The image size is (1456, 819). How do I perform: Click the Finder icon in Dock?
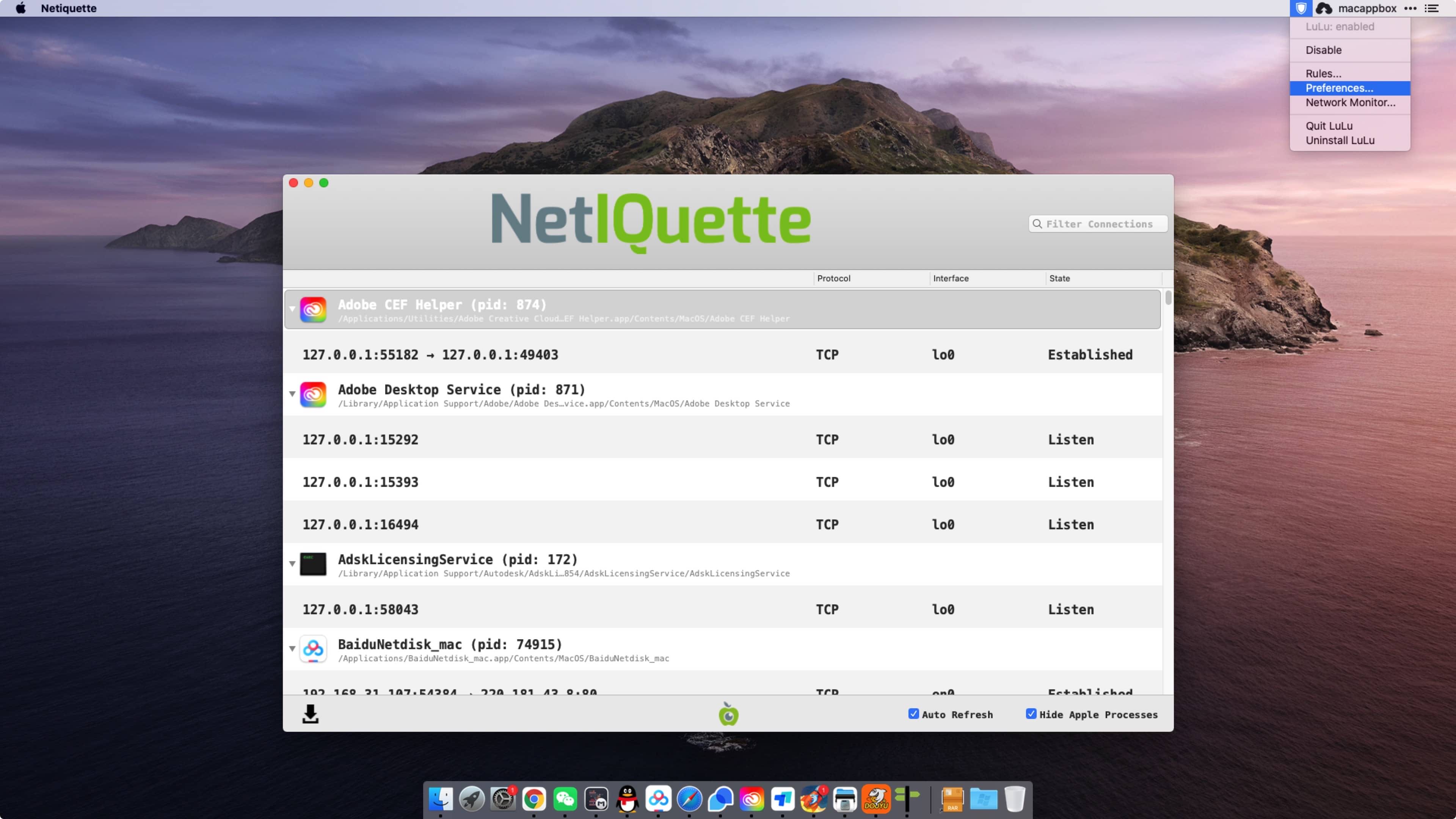(x=439, y=799)
